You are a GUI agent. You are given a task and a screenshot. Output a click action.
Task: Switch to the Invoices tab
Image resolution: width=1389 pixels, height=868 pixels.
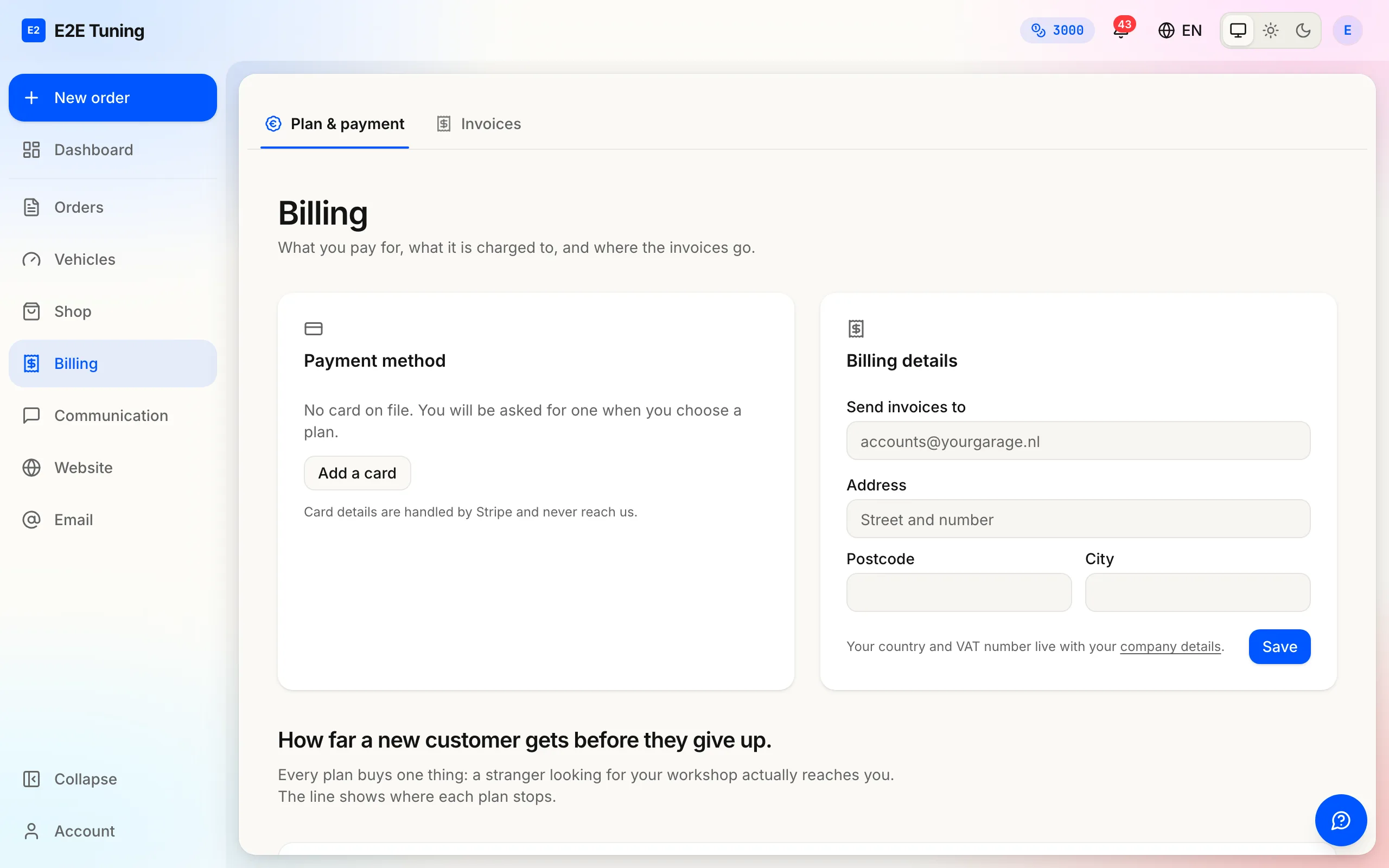click(x=479, y=124)
